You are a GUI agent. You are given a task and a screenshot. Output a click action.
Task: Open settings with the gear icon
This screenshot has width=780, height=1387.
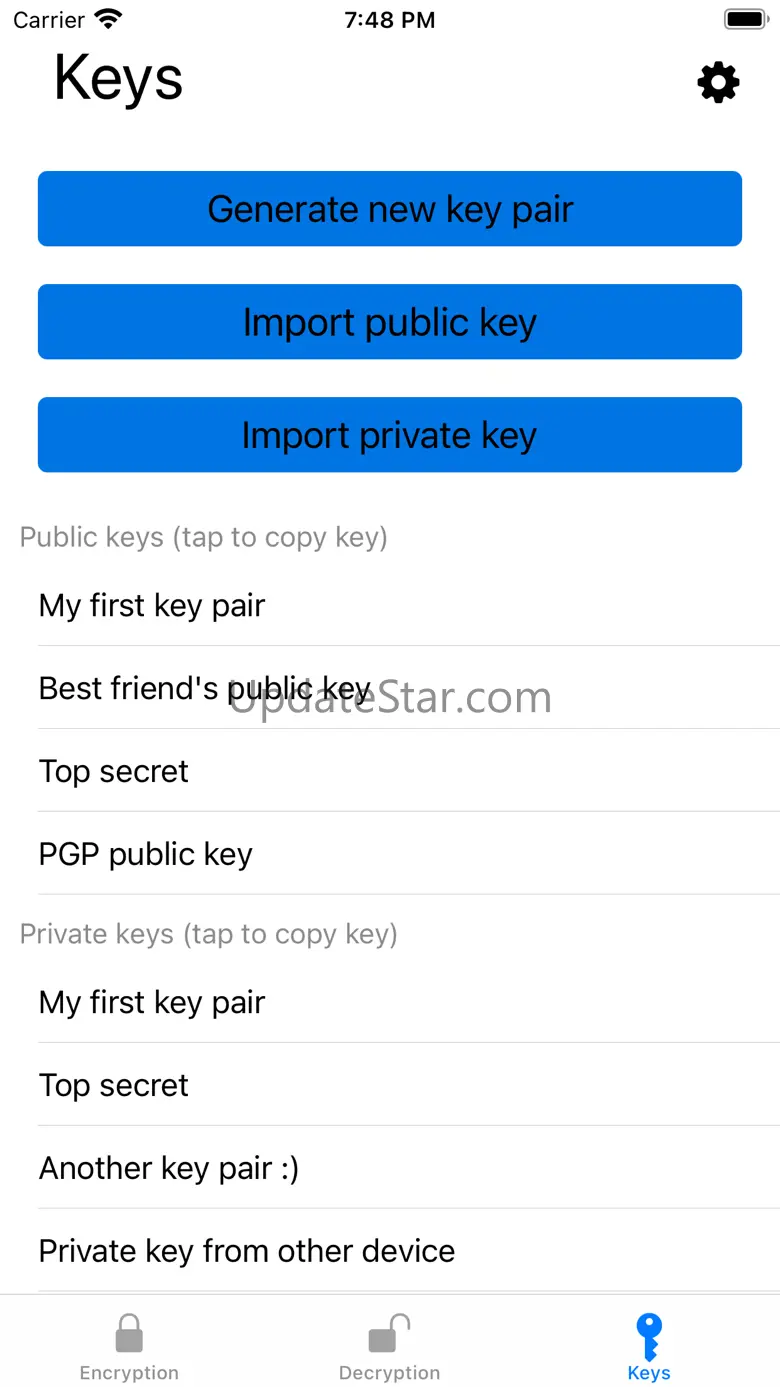pos(718,82)
